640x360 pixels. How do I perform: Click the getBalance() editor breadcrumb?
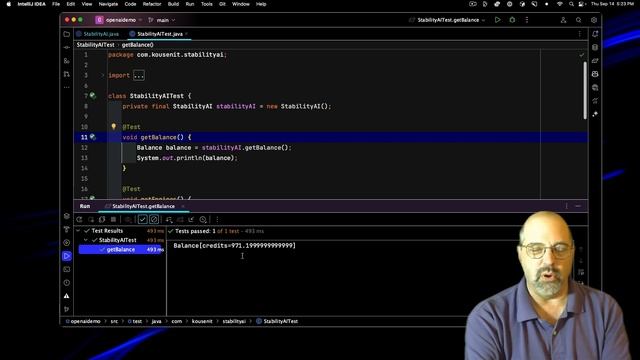(138, 45)
